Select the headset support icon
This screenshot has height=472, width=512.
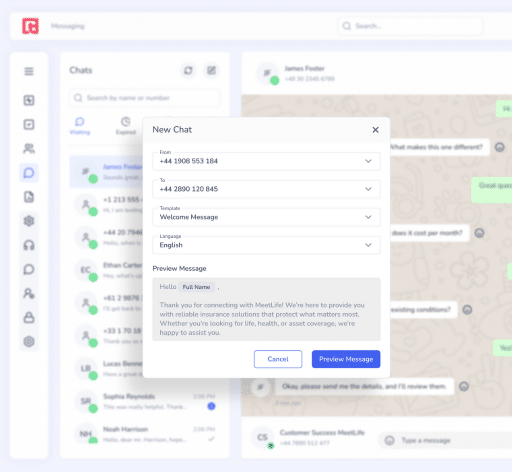coord(29,245)
